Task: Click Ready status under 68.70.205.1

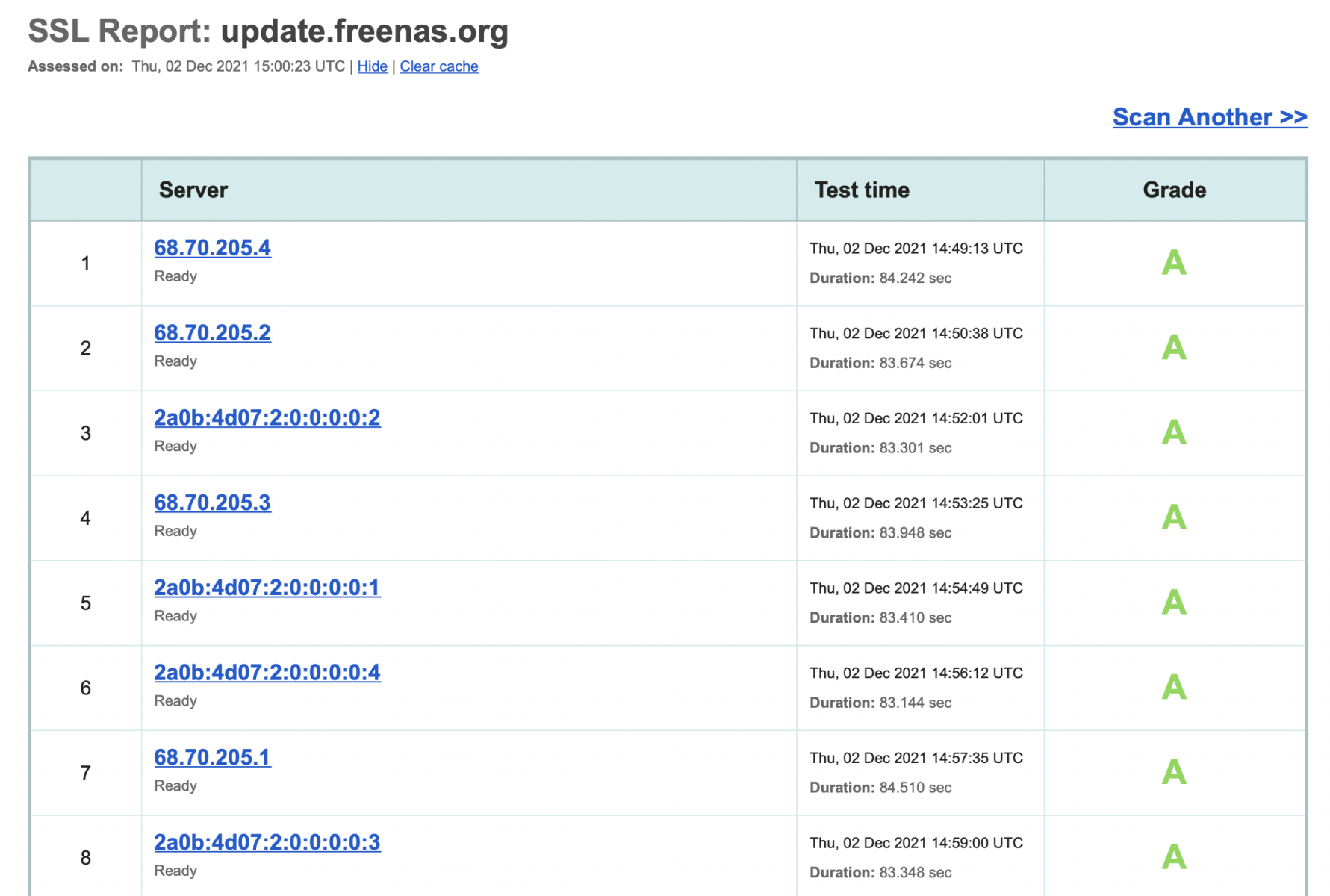Action: pos(175,785)
